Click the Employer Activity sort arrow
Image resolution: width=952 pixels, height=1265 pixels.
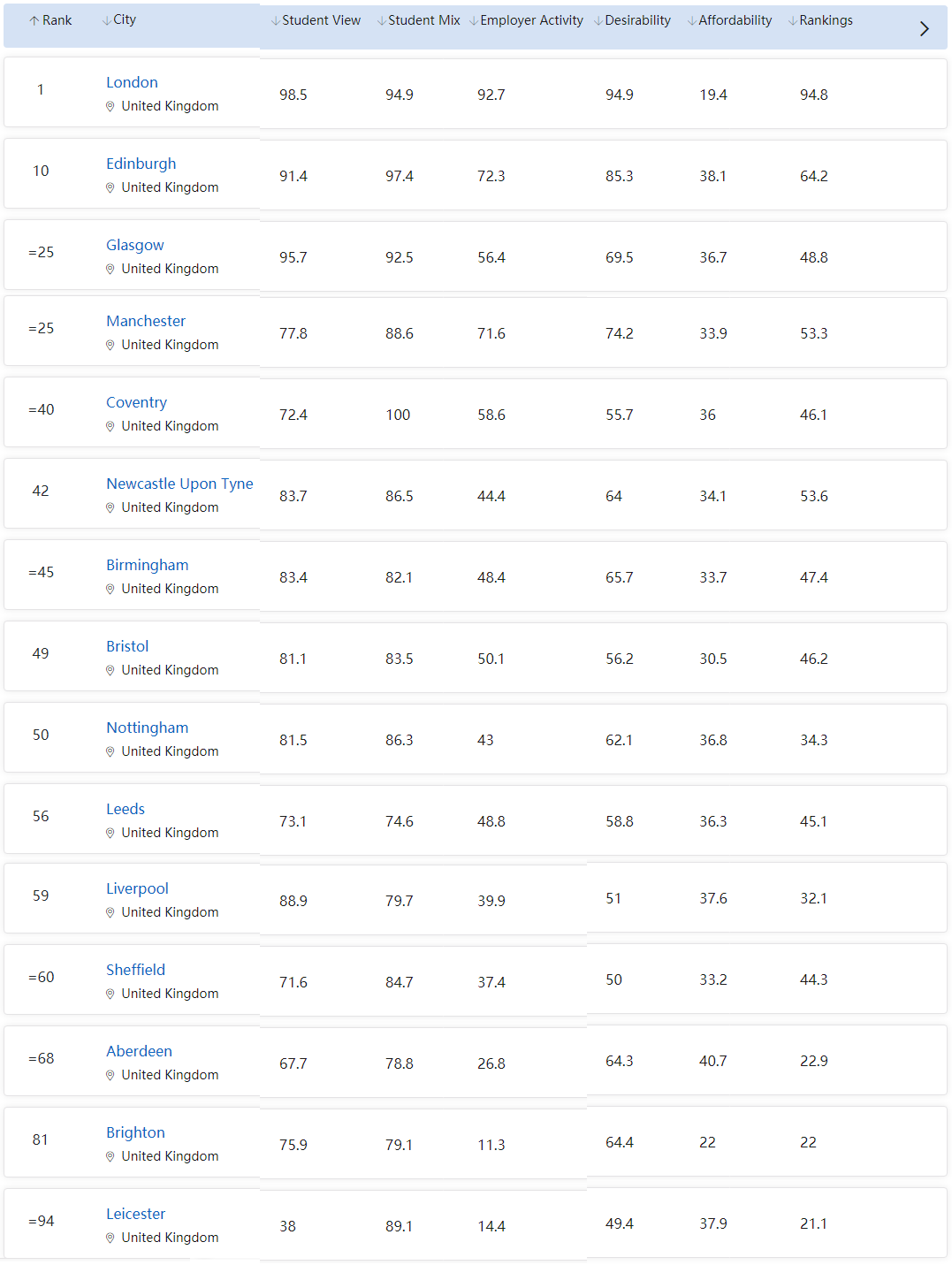pyautogui.click(x=474, y=21)
